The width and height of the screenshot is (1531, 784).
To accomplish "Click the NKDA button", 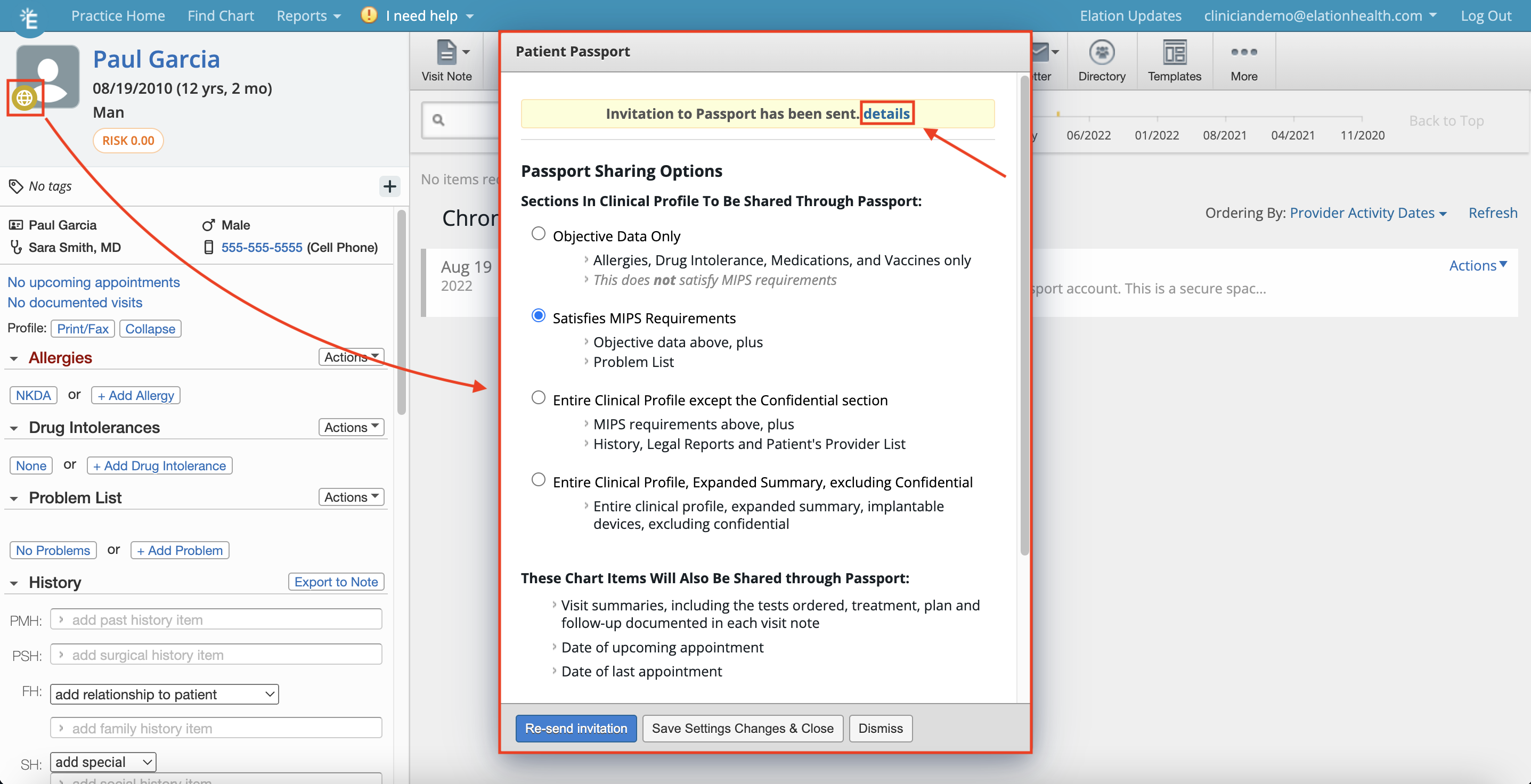I will 33,395.
